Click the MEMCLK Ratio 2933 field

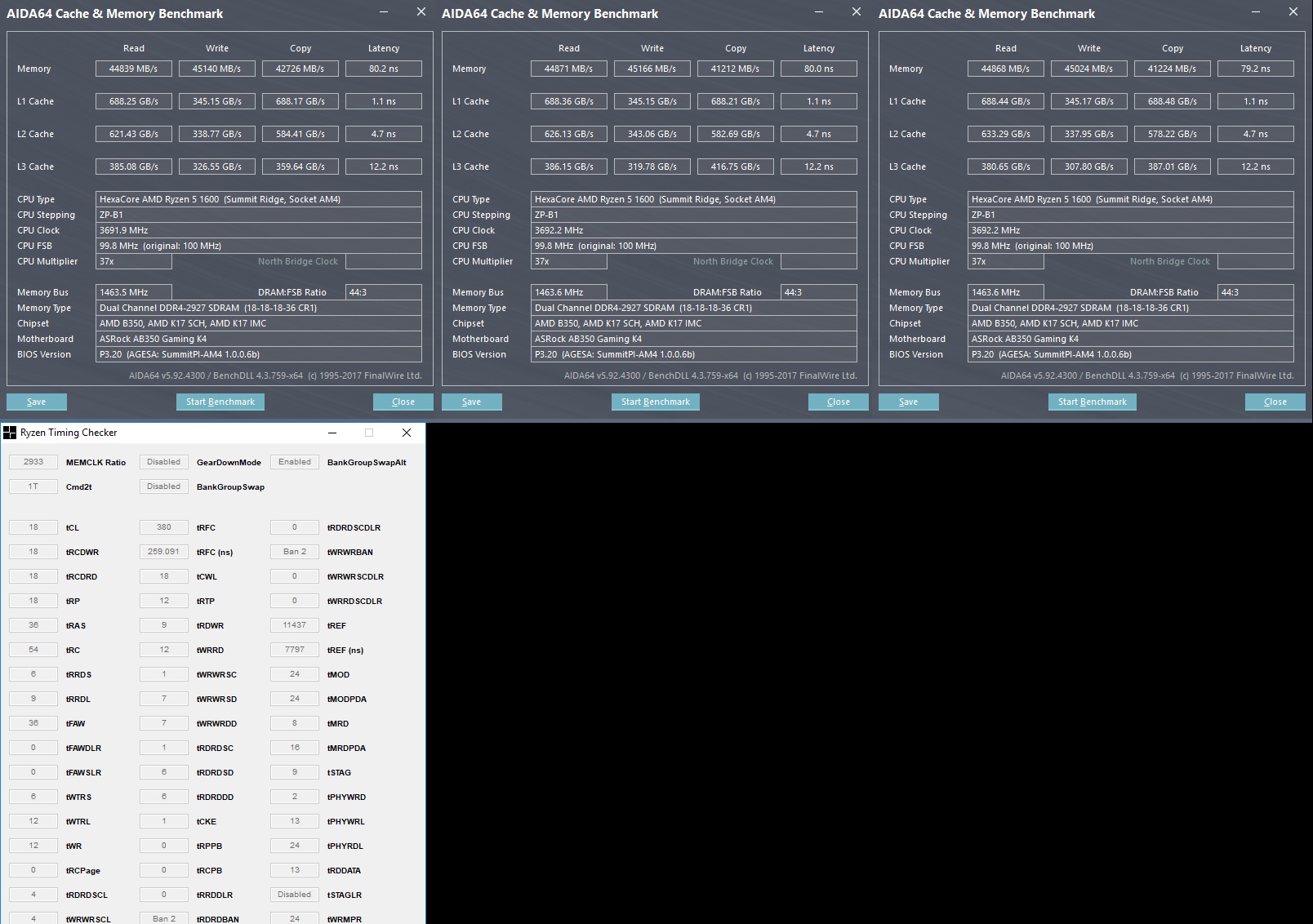tap(33, 462)
